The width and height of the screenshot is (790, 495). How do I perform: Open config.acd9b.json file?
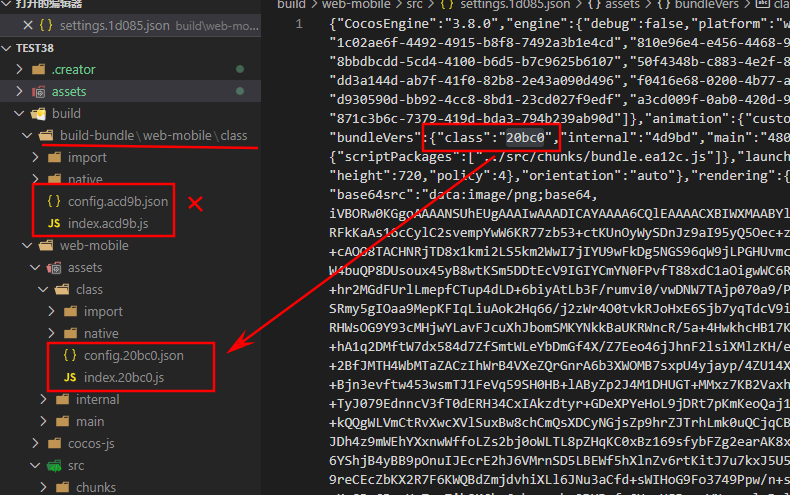coord(117,201)
